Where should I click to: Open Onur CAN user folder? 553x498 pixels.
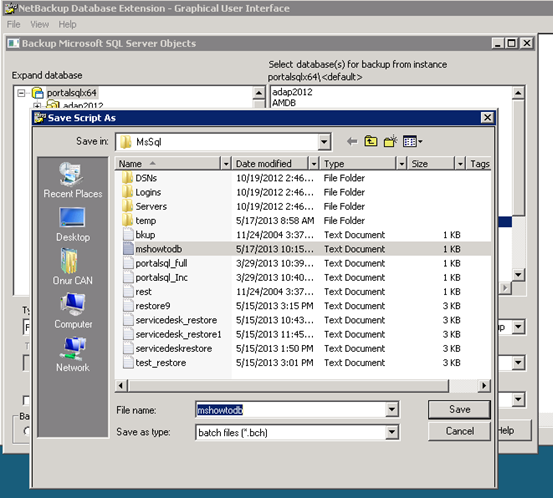pos(73,267)
